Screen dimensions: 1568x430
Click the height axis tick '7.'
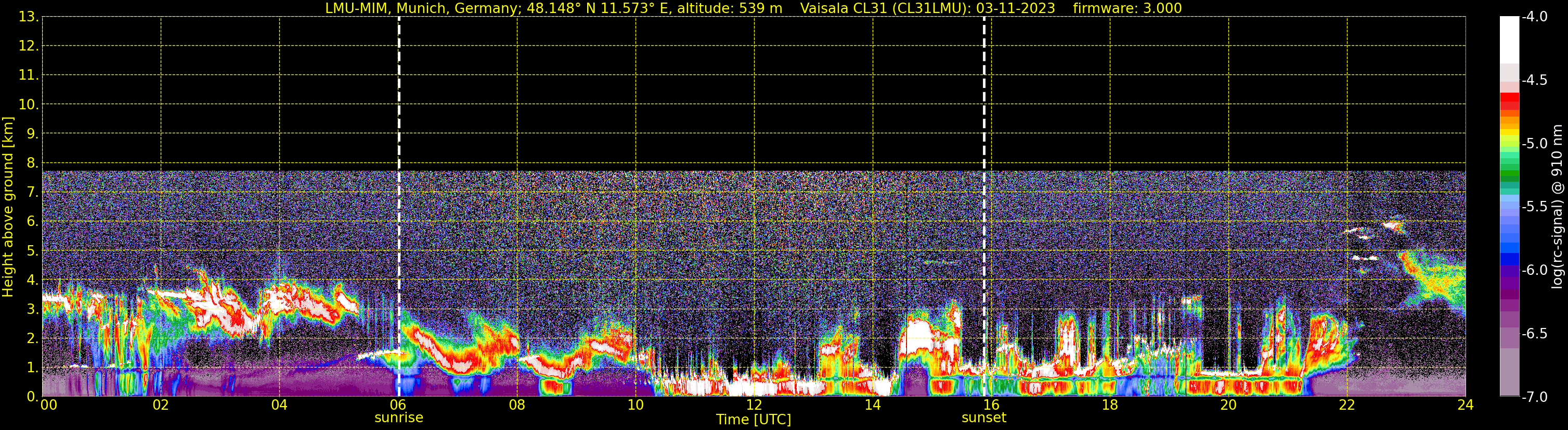(32, 193)
